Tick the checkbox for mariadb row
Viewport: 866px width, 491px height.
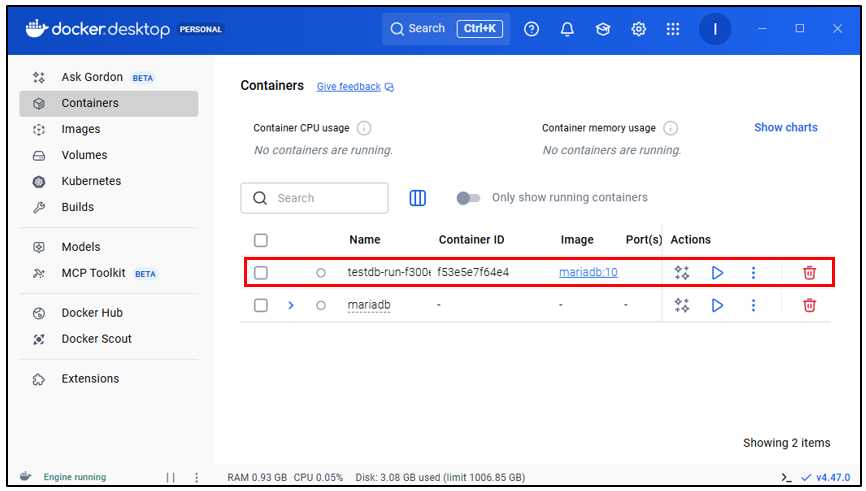tap(261, 305)
